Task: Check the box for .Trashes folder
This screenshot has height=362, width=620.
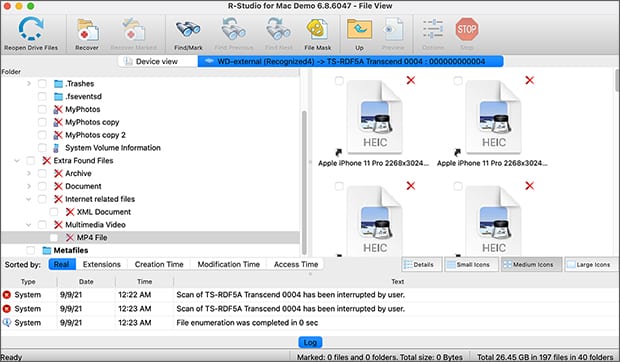Action: (x=42, y=84)
